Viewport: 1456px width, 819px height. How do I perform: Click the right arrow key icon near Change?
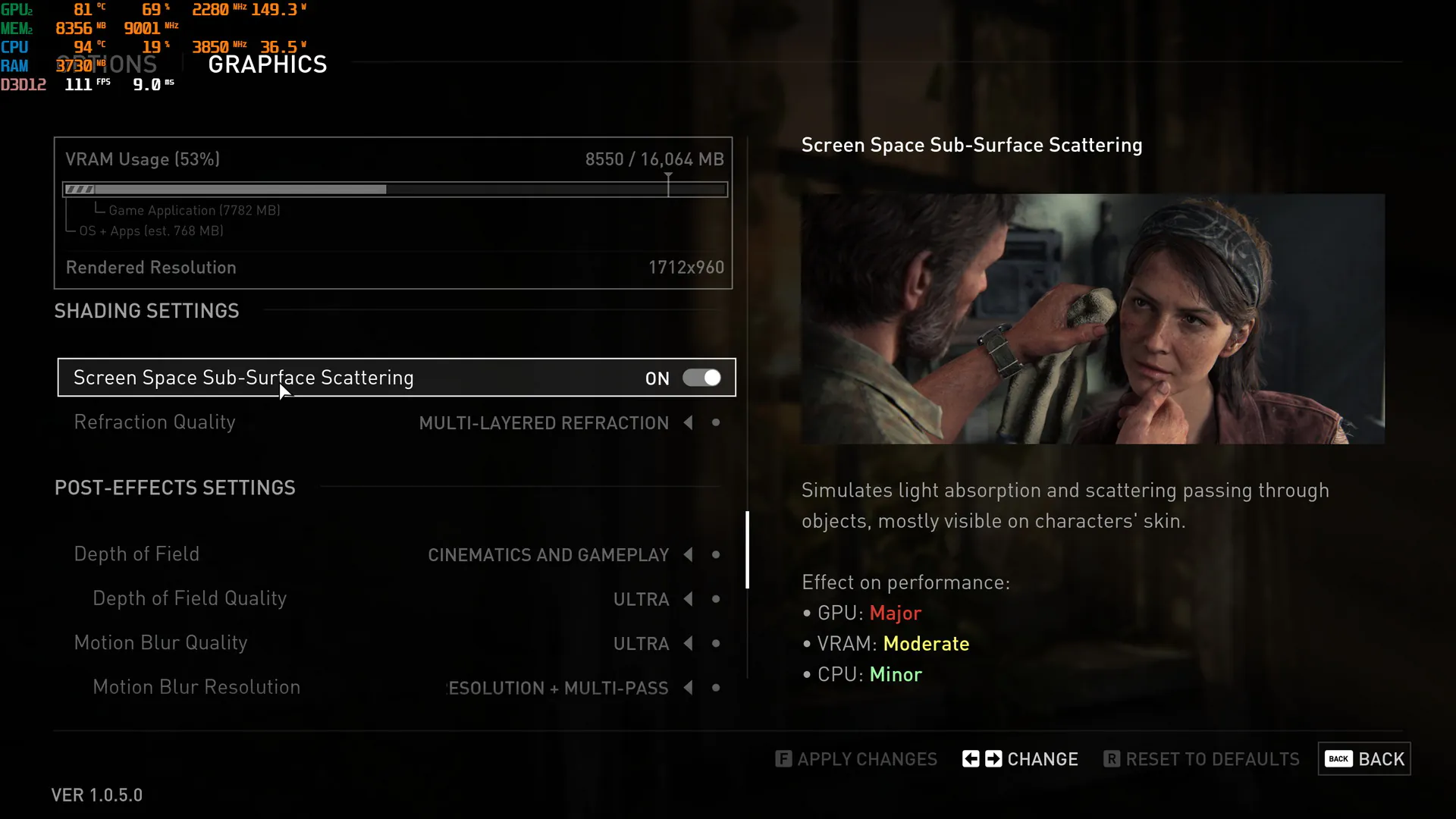[x=993, y=759]
